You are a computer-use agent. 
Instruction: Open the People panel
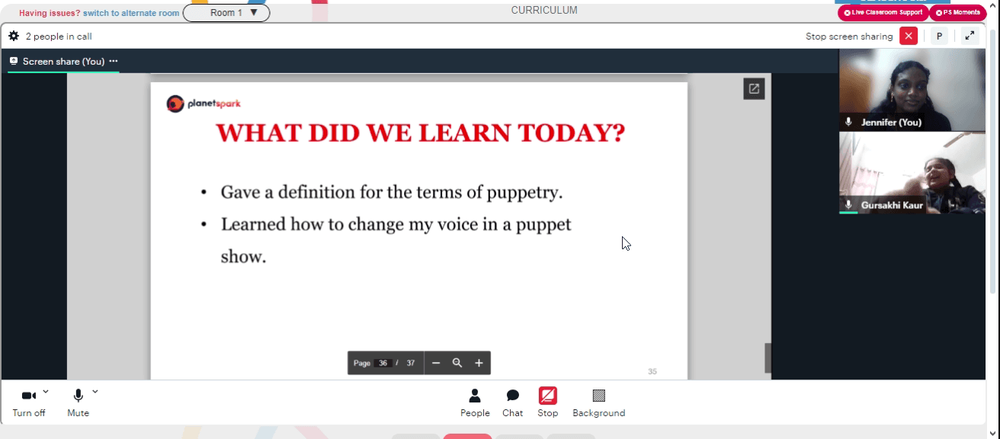tap(475, 403)
